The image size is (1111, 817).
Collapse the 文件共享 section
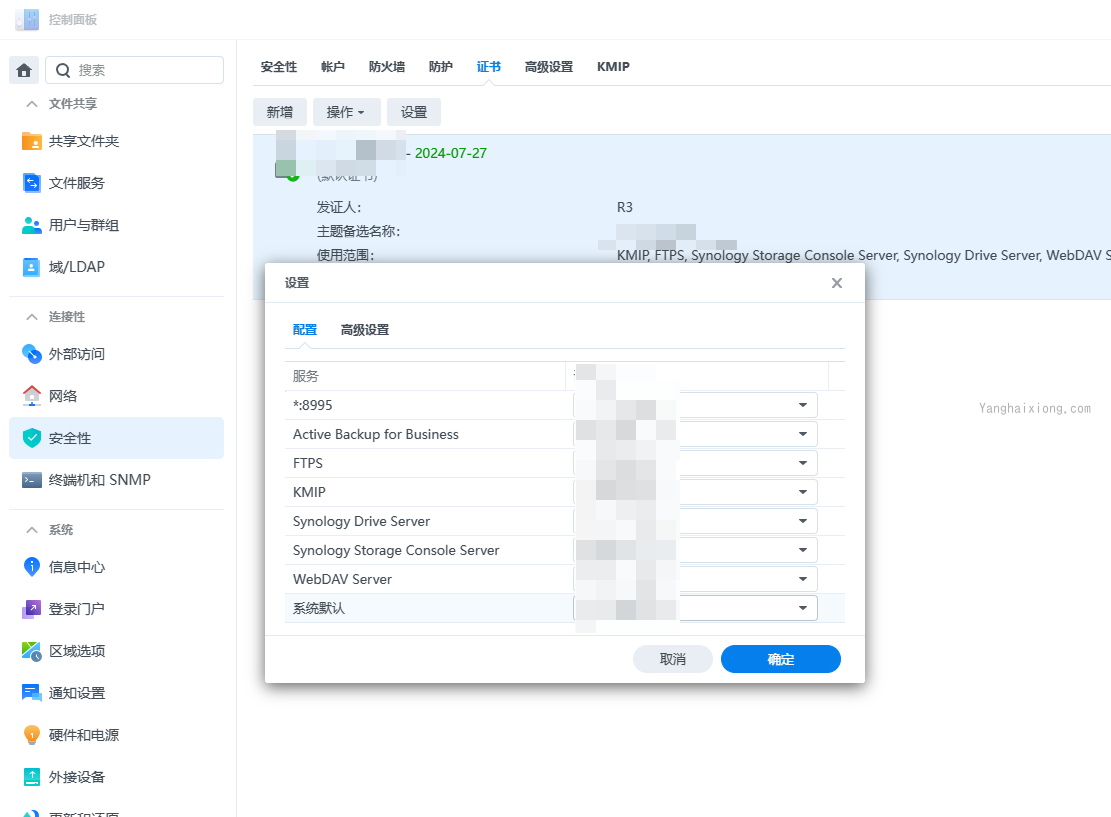pyautogui.click(x=32, y=104)
